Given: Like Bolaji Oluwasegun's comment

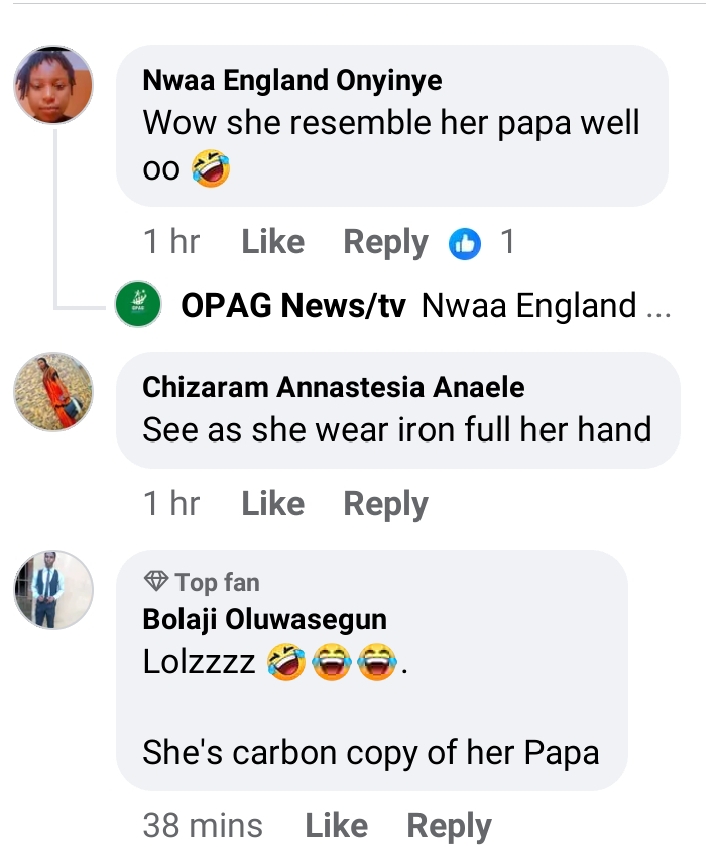Looking at the screenshot, I should 336,826.
